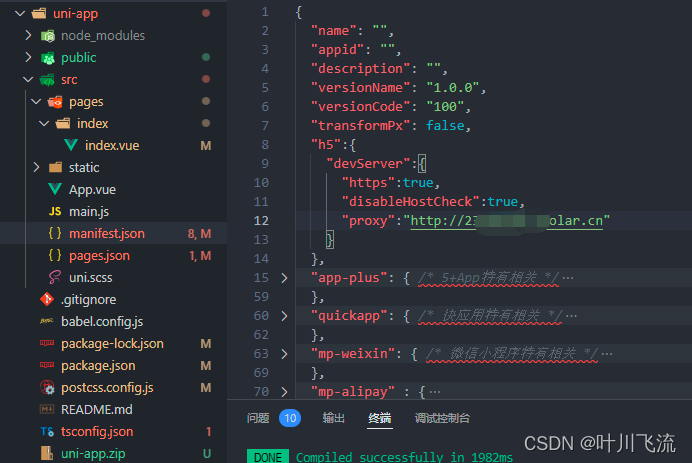The image size is (692, 463).
Task: Click the "description" key on line 4
Action: coord(361,69)
